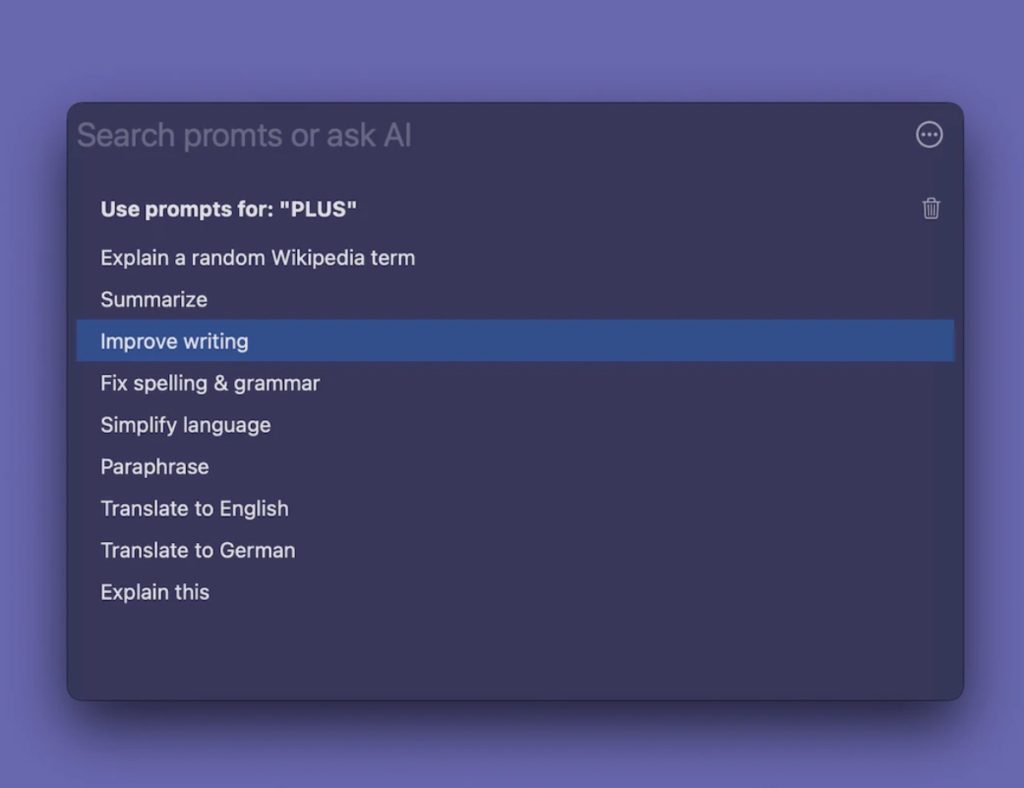Screen dimensions: 1024x788
Task: Click the word German in the translate prompt
Action: (257, 551)
